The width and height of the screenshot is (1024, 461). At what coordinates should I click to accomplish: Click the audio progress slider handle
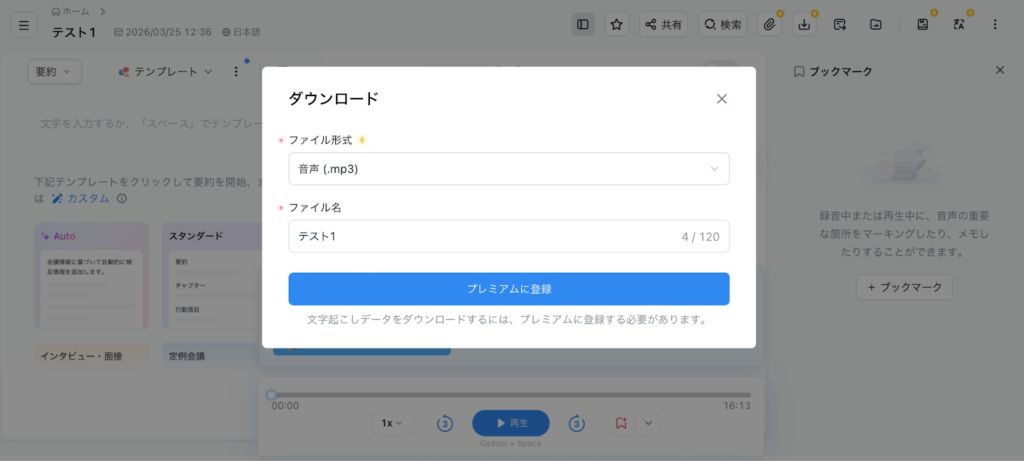(x=271, y=395)
